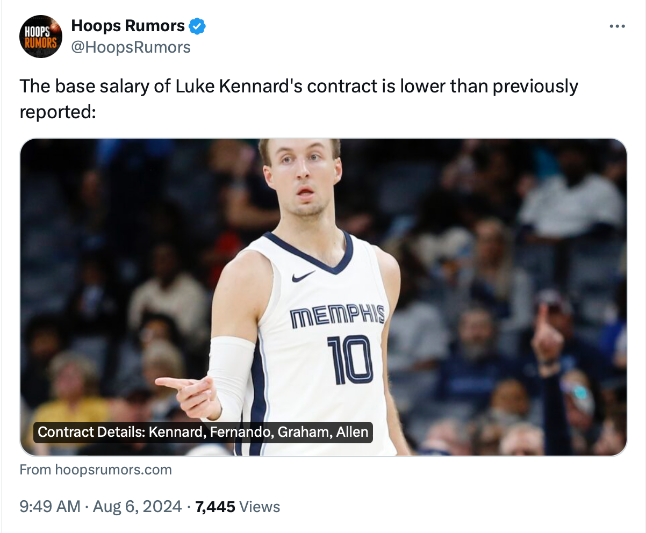Image resolution: width=646 pixels, height=533 pixels.
Task: Open the three-dot more options menu
Action: 617,26
